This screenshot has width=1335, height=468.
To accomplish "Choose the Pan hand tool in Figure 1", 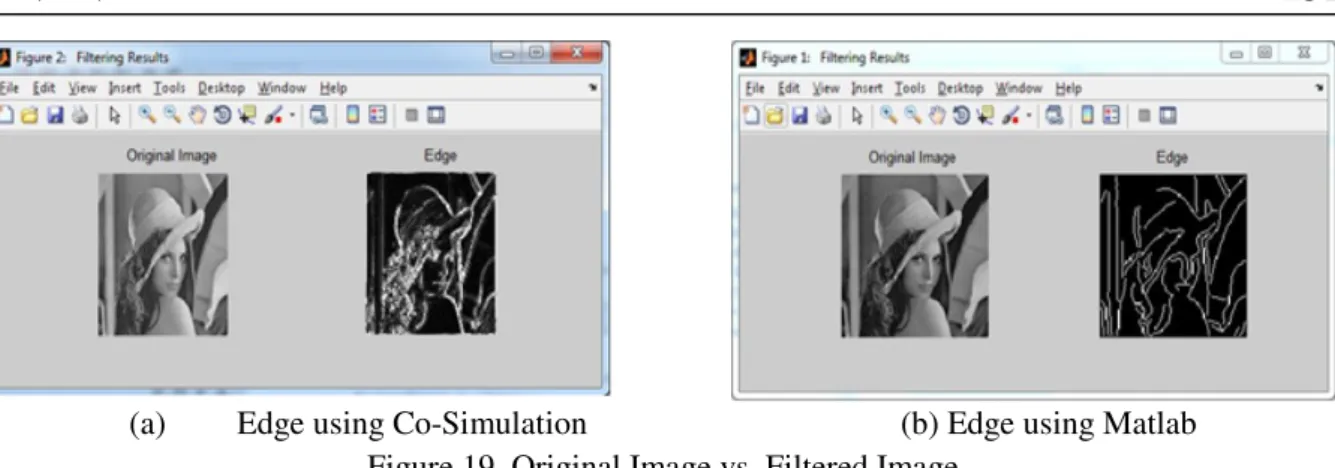I will [x=938, y=115].
